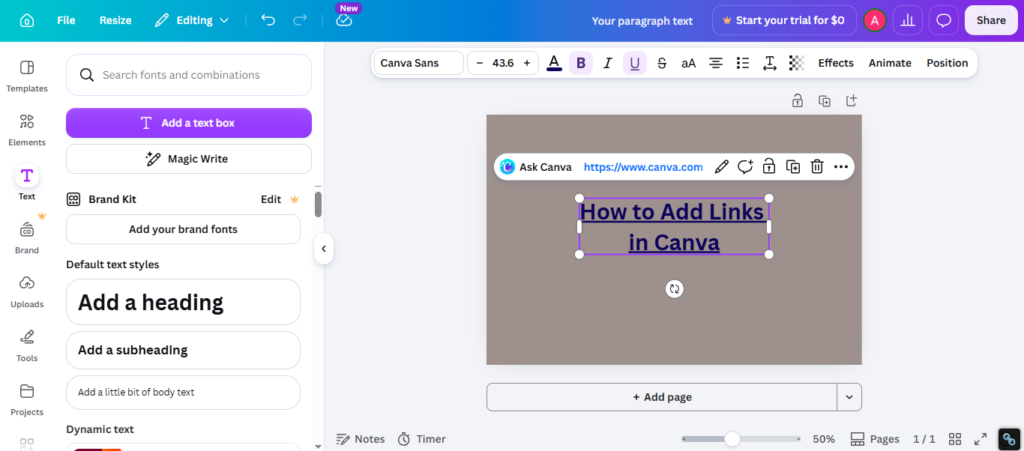Open Notes at the bottom bar
The height and width of the screenshot is (451, 1024).
coord(360,439)
